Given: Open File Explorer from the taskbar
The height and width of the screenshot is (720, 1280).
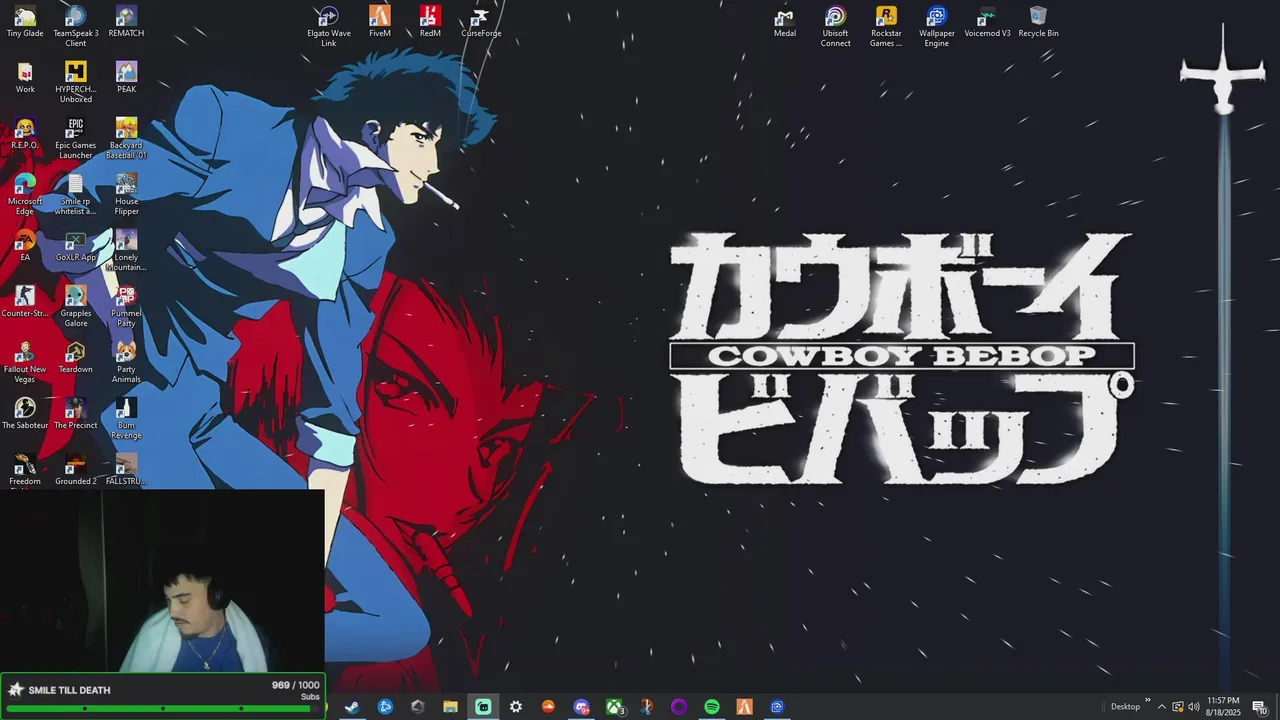Looking at the screenshot, I should click(450, 707).
